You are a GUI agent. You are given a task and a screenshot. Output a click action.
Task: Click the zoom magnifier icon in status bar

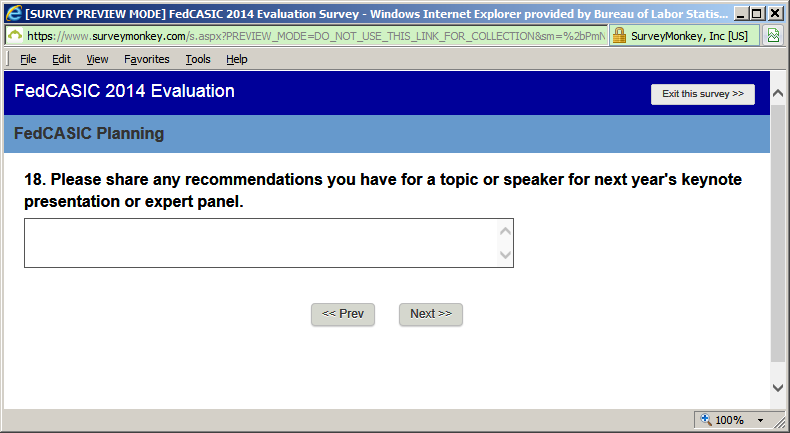[x=706, y=420]
